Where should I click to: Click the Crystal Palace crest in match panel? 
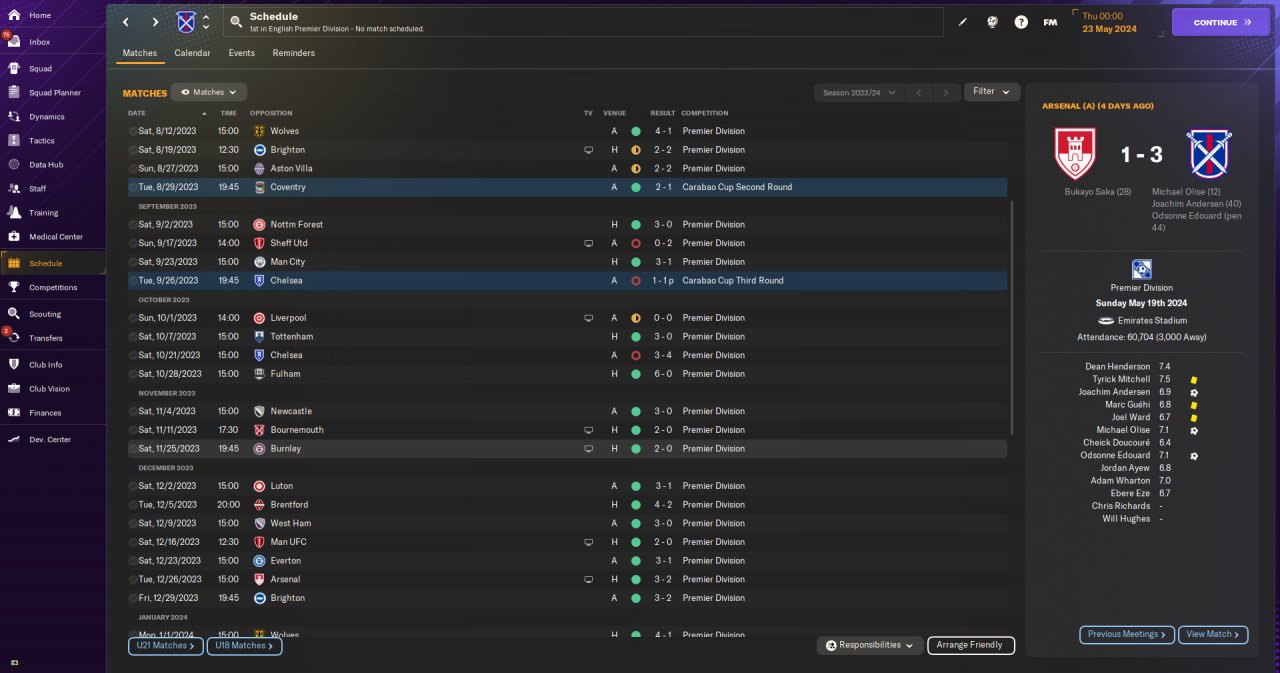1210,154
